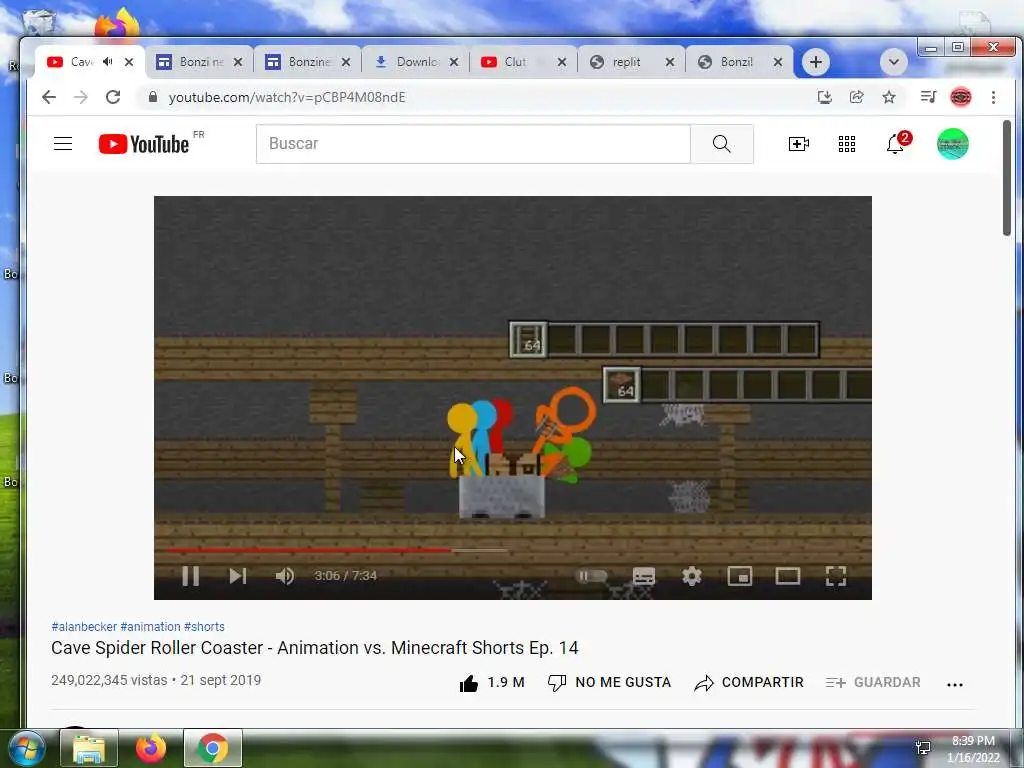This screenshot has width=1024, height=768.
Task: Mute the video volume
Action: pyautogui.click(x=285, y=575)
